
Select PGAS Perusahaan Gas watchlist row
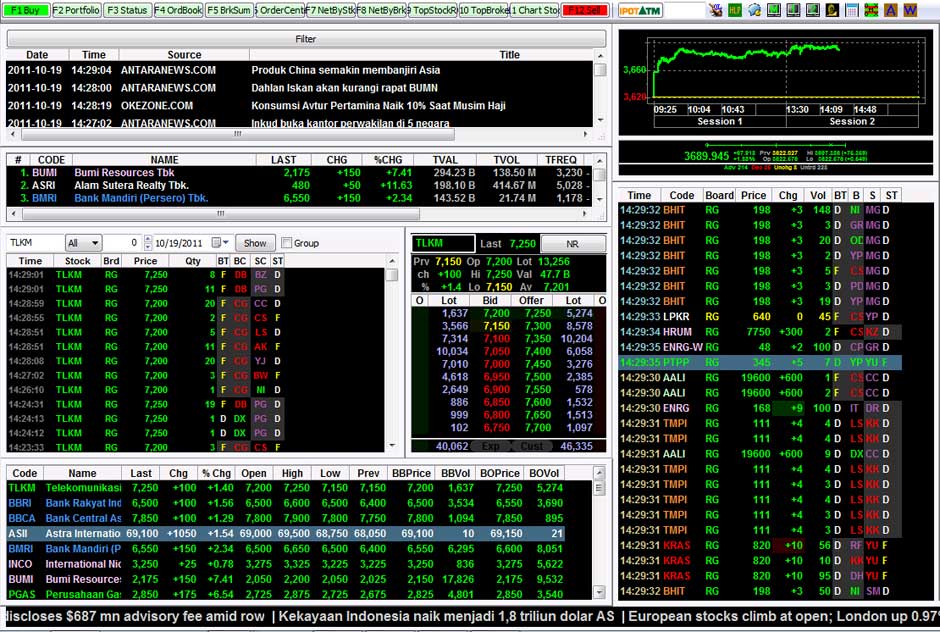(x=285, y=594)
